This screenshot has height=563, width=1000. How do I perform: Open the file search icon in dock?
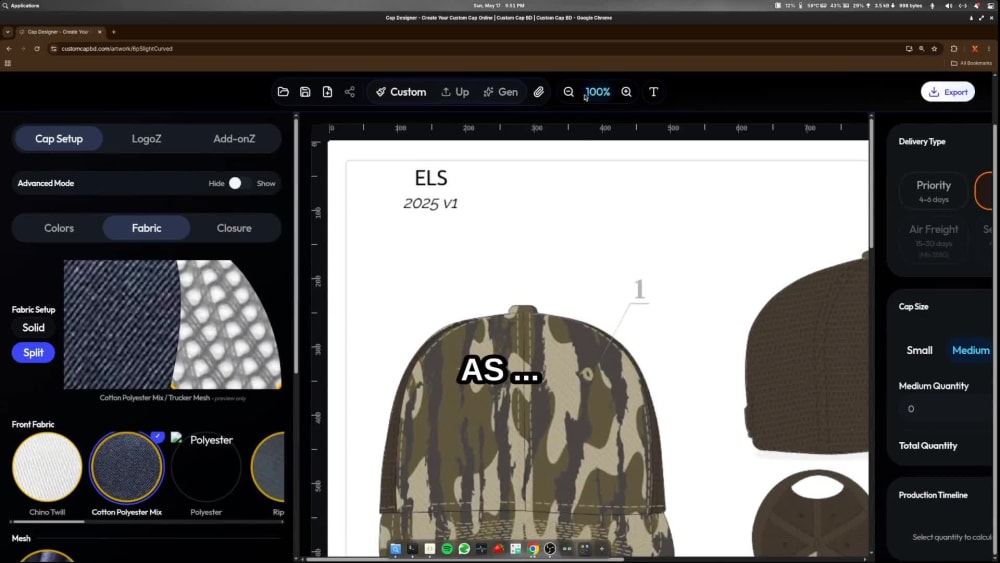point(395,549)
